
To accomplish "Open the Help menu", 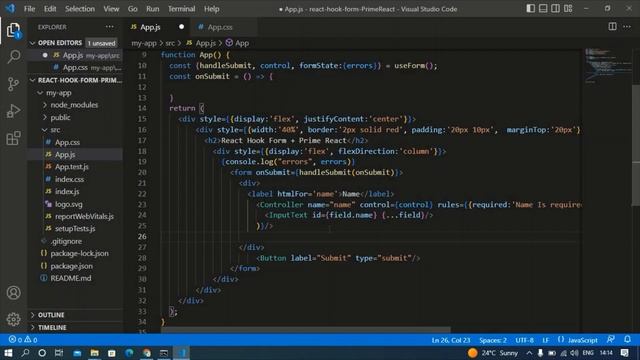I will point(211,9).
